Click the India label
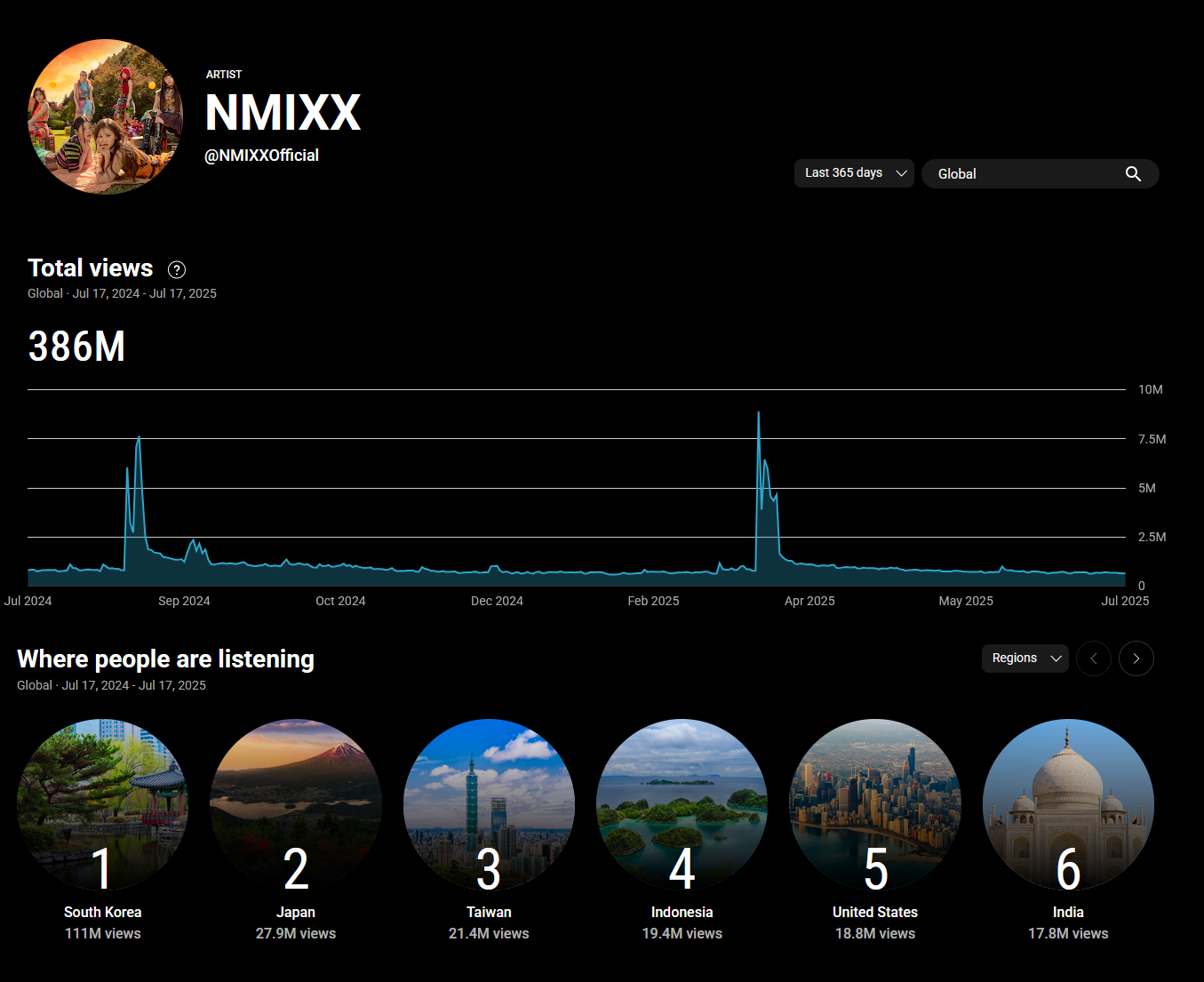Viewport: 1204px width, 982px height. (1068, 913)
